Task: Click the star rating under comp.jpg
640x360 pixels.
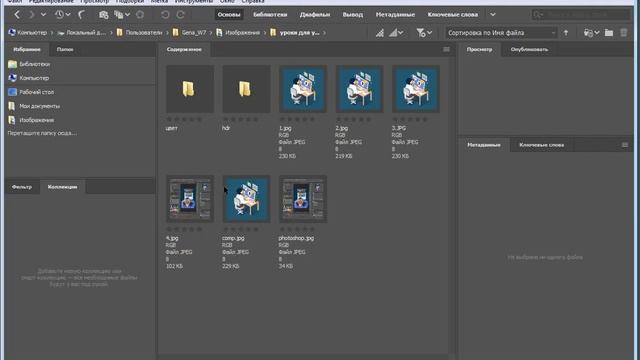Action: [240, 229]
